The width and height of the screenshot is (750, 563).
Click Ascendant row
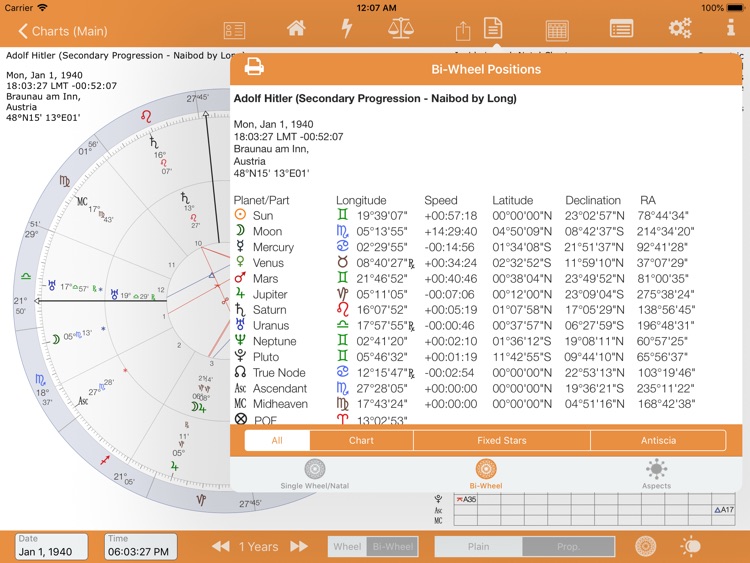pyautogui.click(x=464, y=388)
